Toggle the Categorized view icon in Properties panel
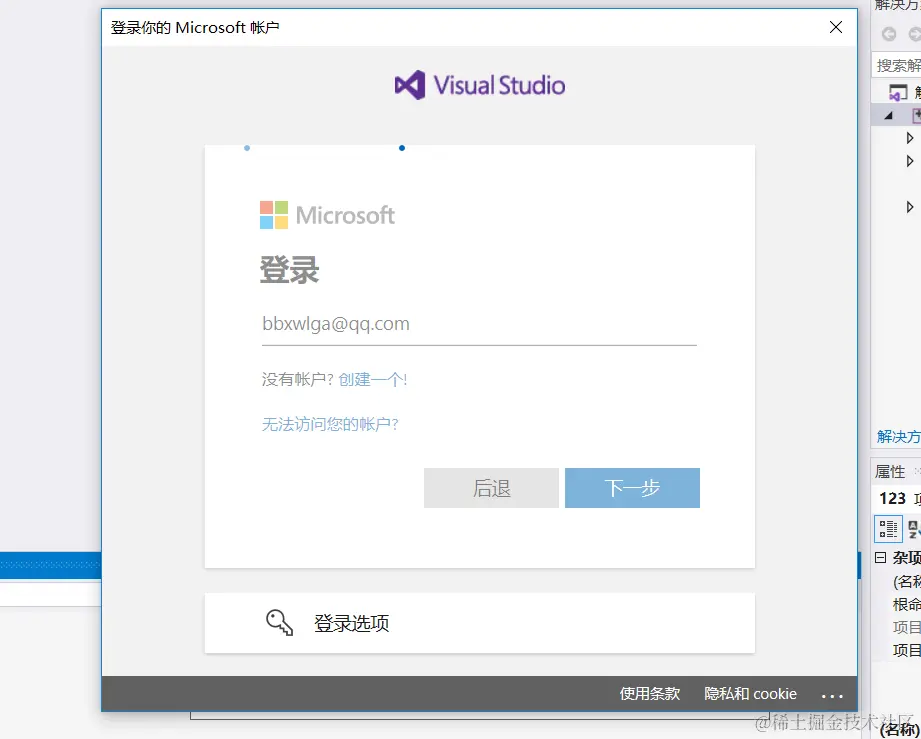The image size is (921, 739). pos(888,529)
